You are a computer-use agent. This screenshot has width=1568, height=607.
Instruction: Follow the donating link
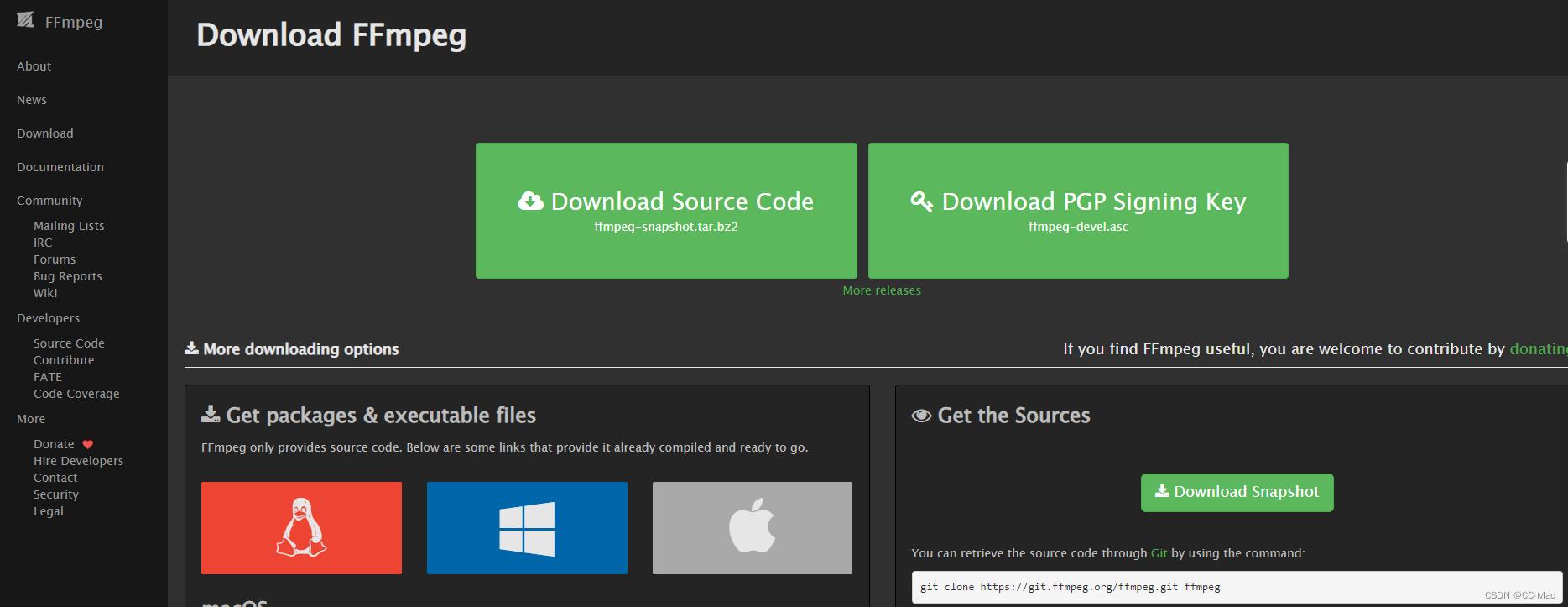(x=1538, y=349)
